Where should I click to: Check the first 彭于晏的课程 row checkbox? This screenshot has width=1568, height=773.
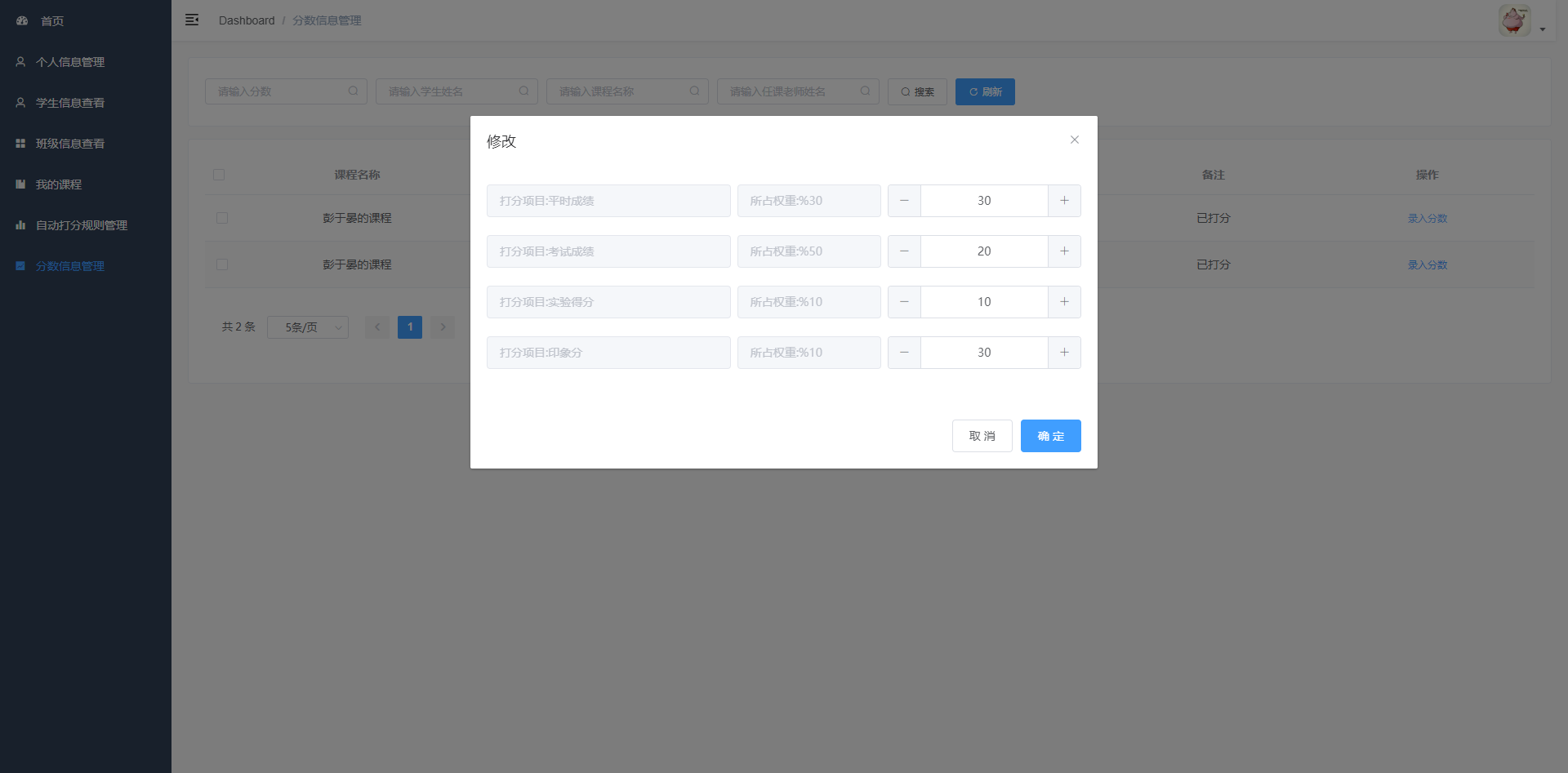pyautogui.click(x=222, y=218)
